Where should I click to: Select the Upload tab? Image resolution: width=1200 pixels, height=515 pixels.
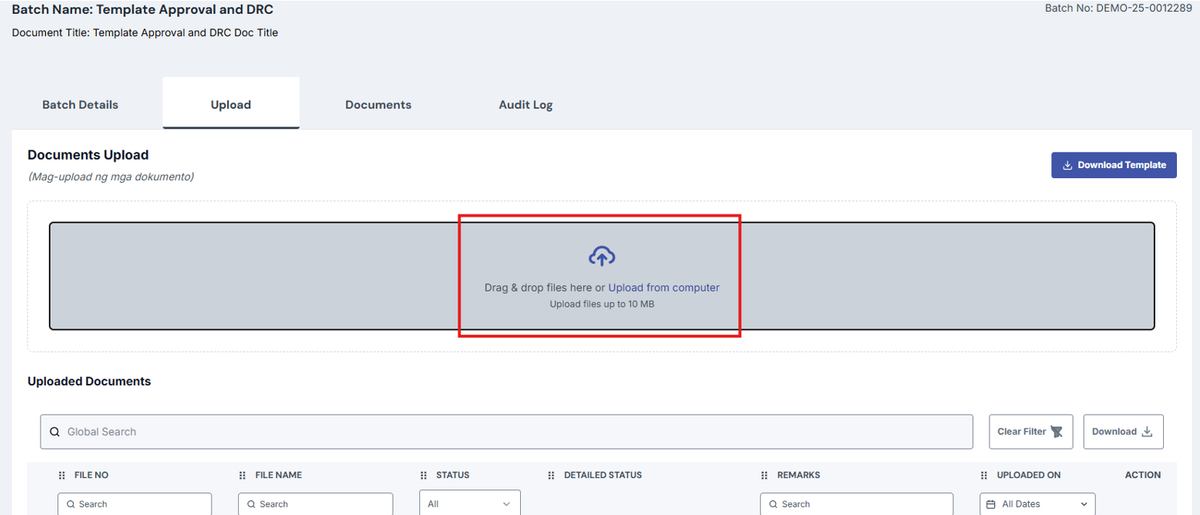coord(231,104)
